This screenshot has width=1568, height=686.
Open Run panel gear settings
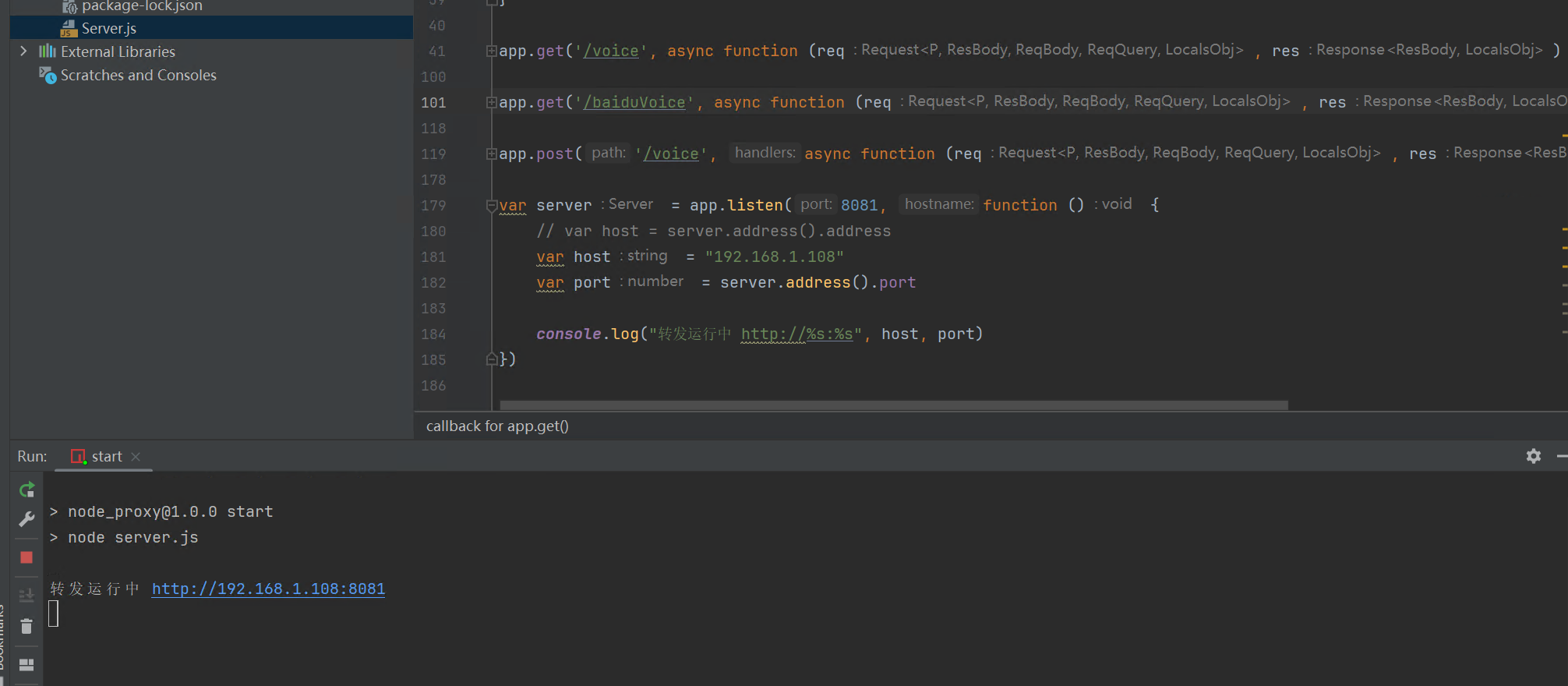pyautogui.click(x=1533, y=456)
